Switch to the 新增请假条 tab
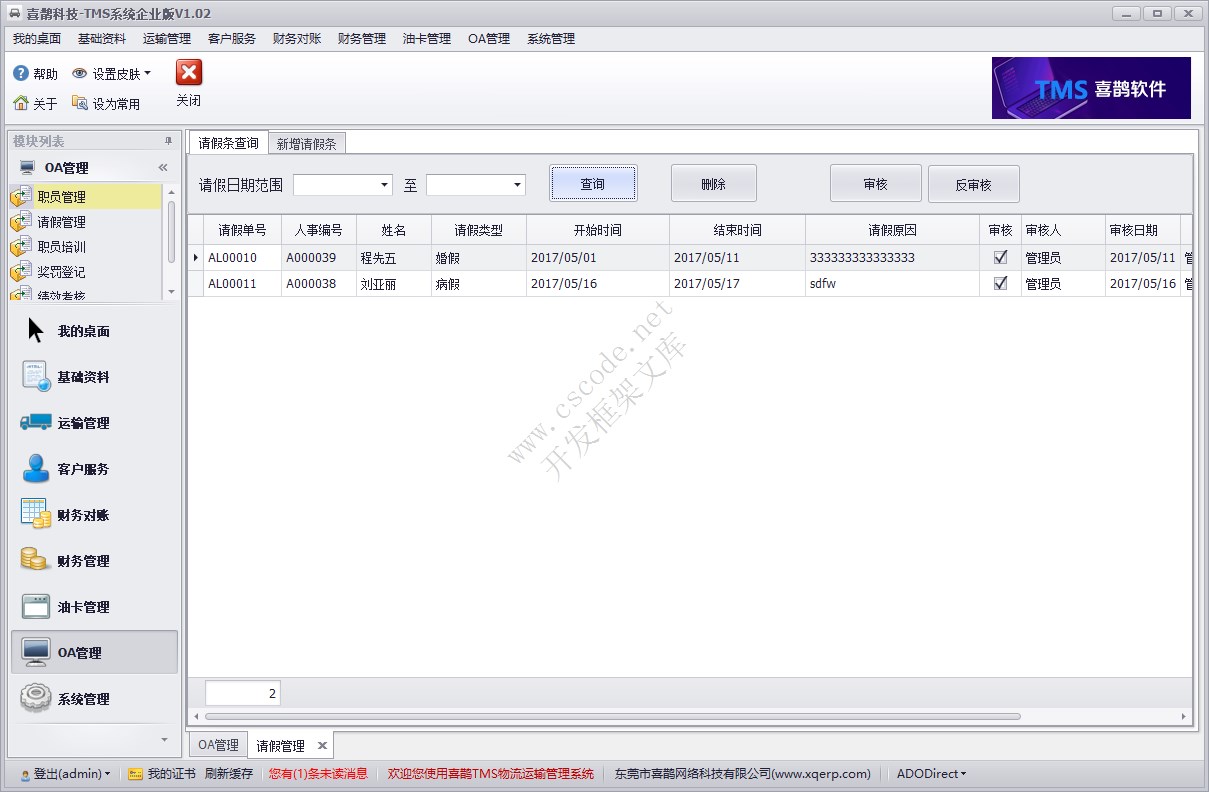The image size is (1209, 792). tap(306, 144)
